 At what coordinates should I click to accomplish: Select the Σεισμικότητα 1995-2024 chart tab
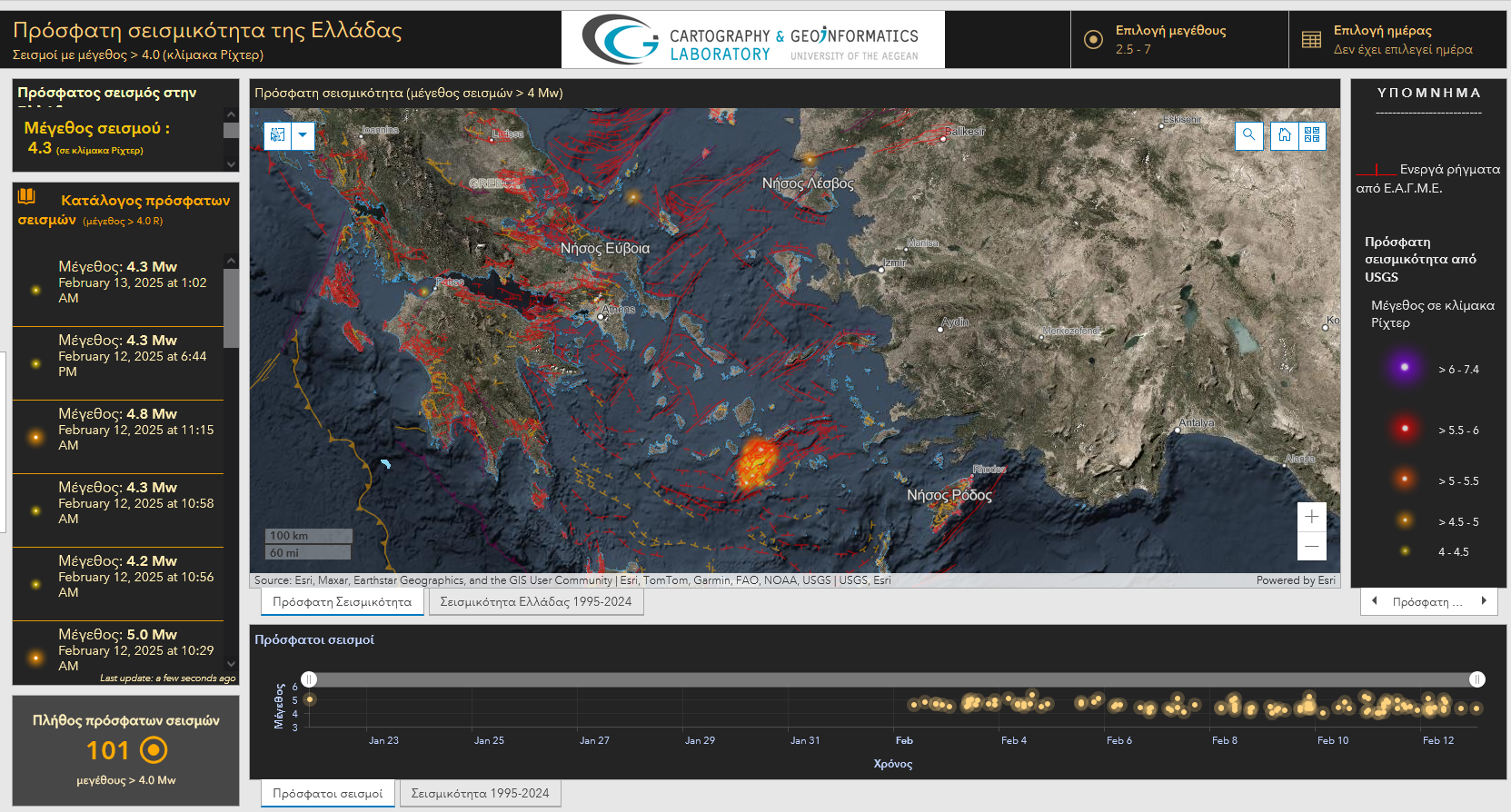(480, 793)
